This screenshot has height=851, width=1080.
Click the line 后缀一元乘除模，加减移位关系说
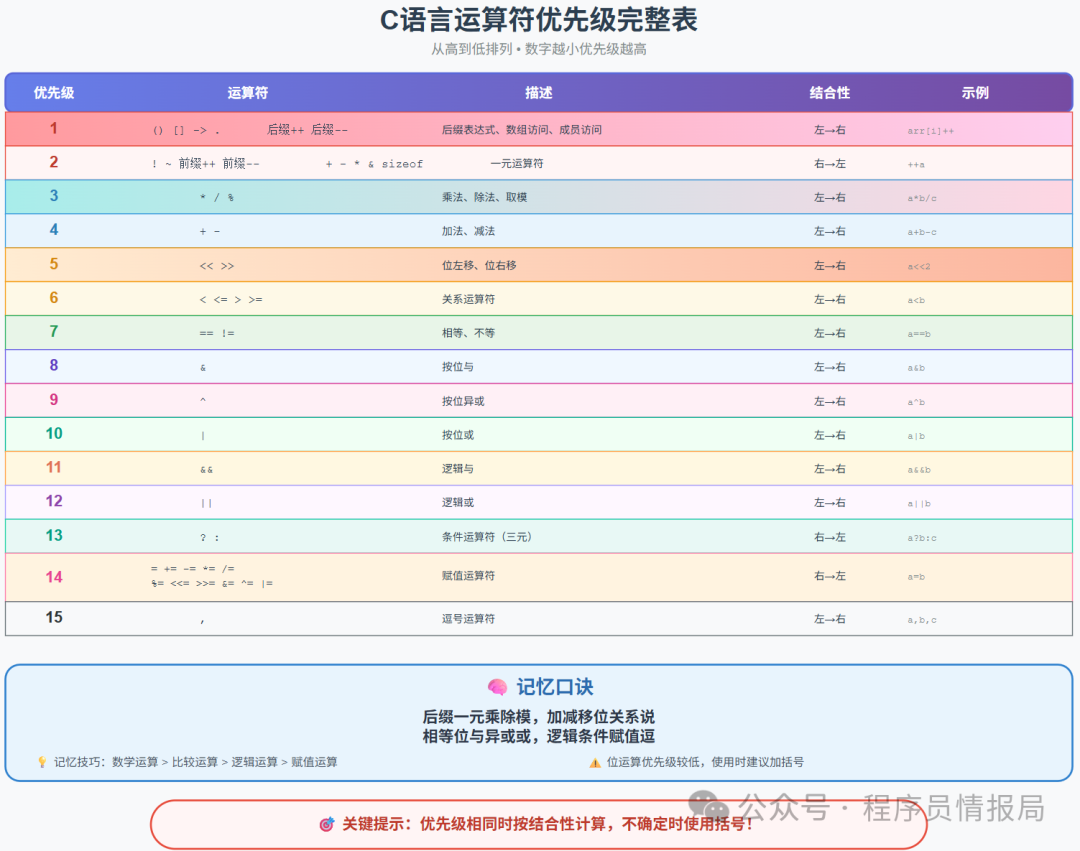click(539, 717)
